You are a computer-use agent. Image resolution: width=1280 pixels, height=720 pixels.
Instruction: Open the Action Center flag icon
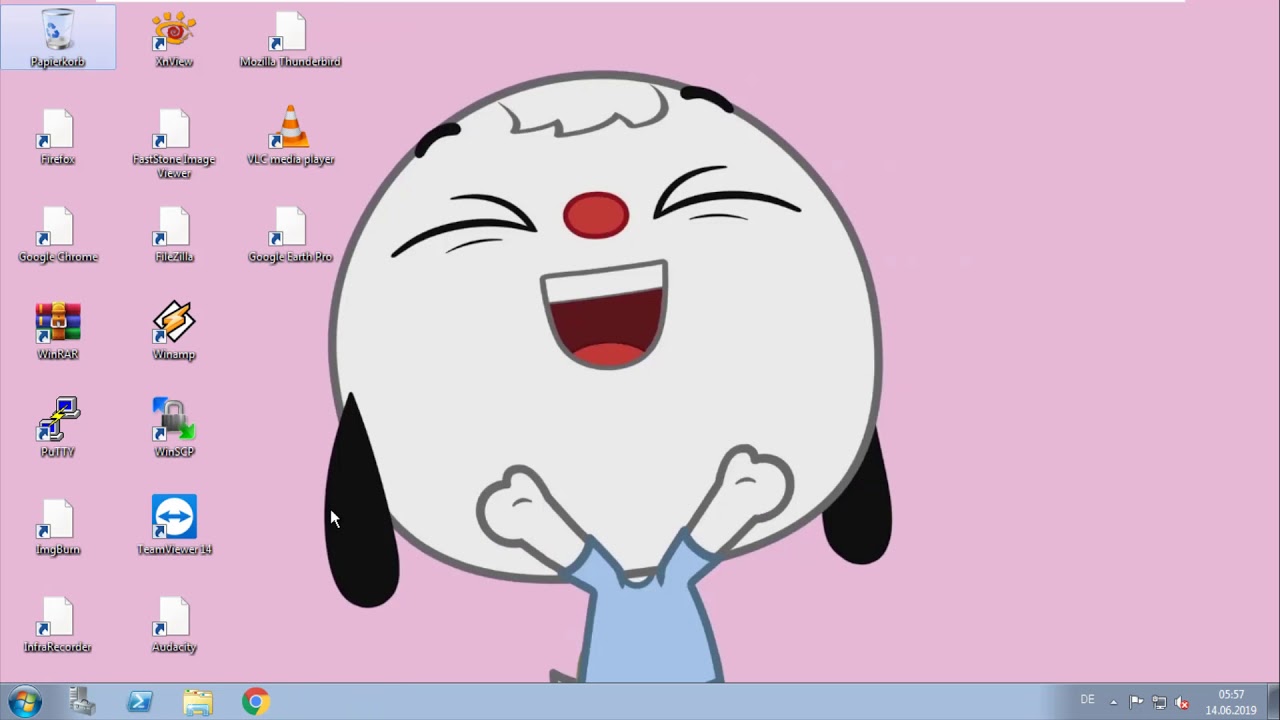(x=1136, y=702)
